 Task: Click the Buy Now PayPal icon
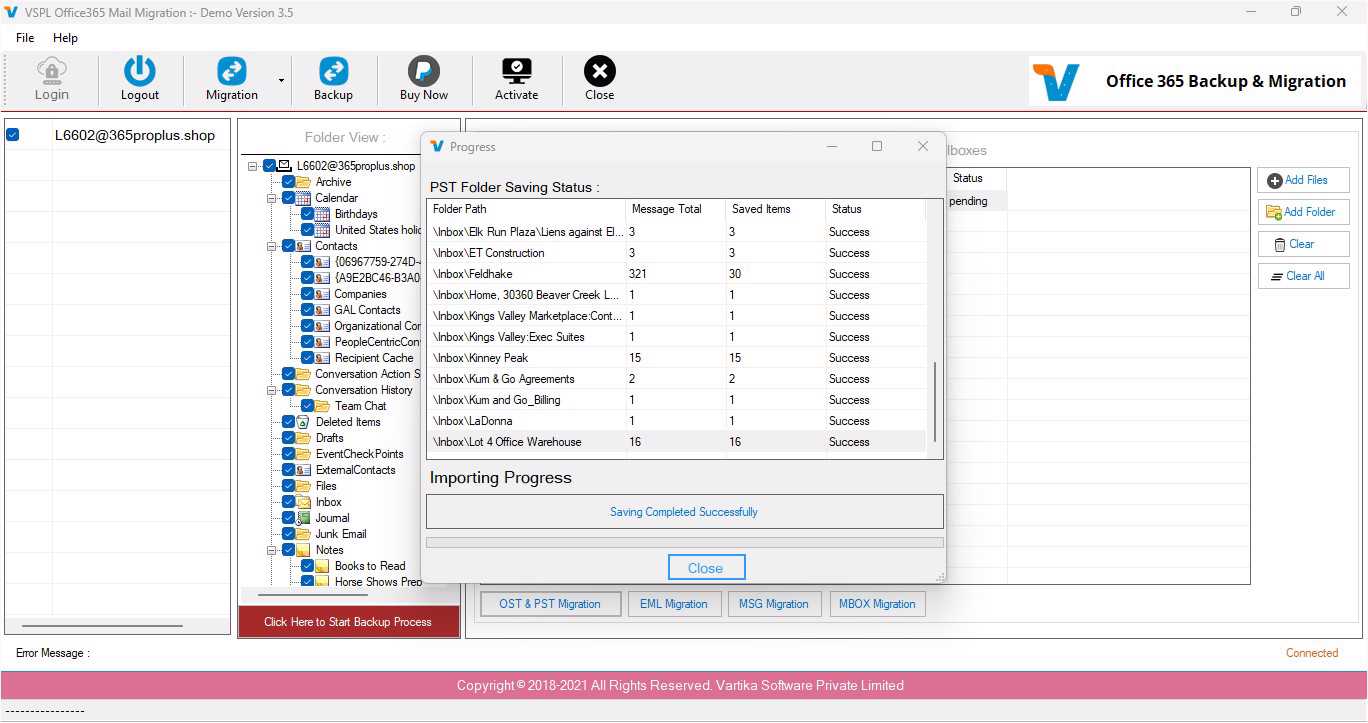(424, 71)
